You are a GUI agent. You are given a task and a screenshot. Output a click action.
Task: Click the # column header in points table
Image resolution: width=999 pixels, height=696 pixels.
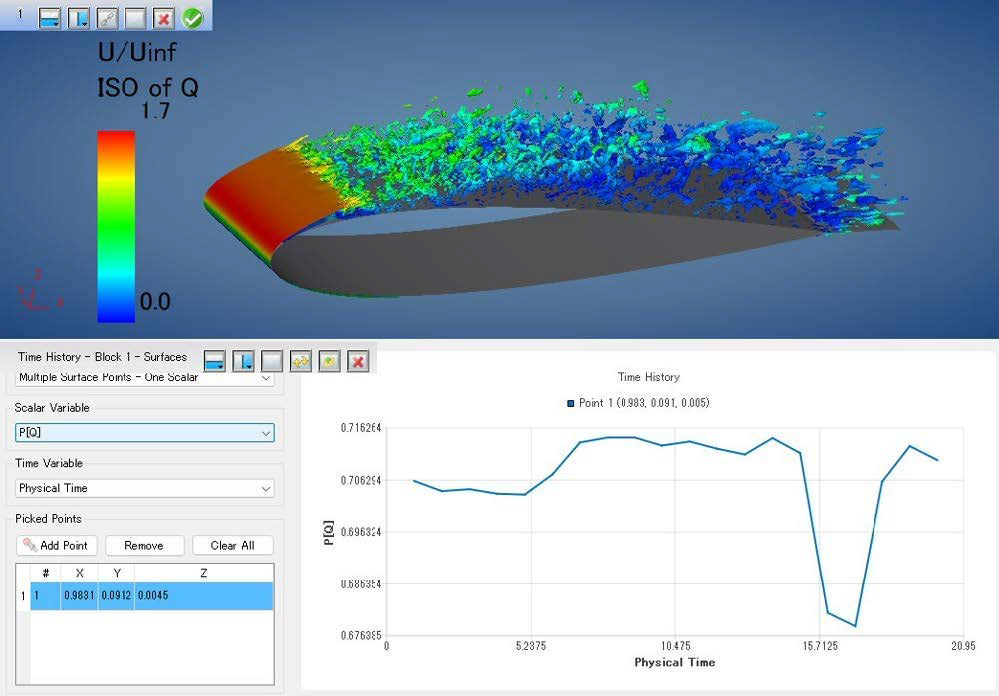coord(46,573)
